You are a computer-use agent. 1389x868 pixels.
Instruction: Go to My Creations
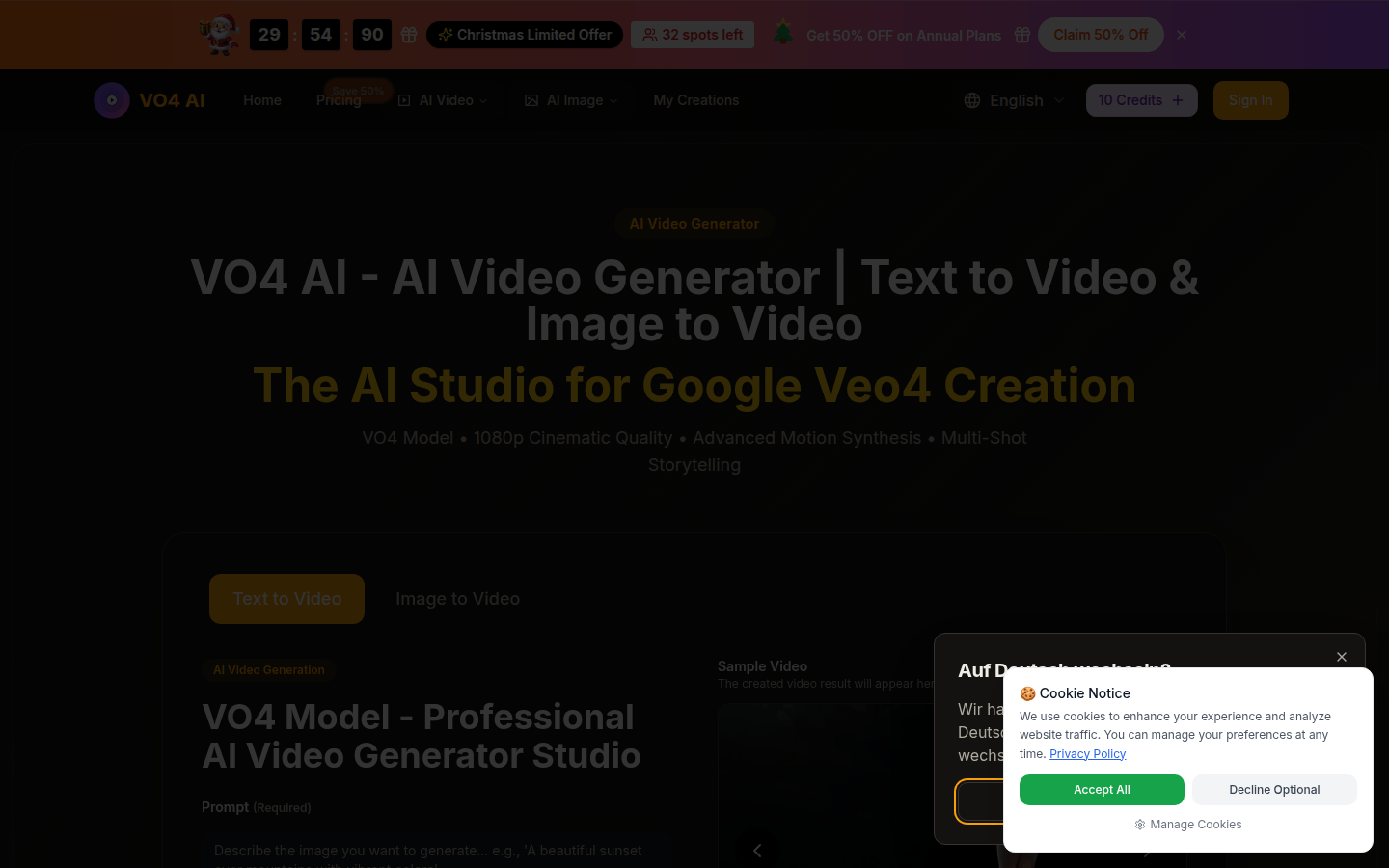coord(696,100)
